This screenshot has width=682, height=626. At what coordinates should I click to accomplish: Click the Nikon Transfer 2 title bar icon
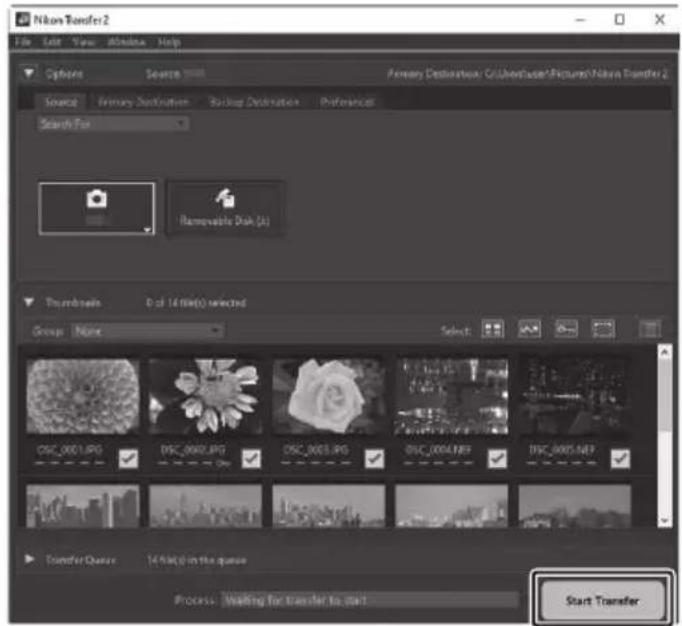click(x=22, y=20)
